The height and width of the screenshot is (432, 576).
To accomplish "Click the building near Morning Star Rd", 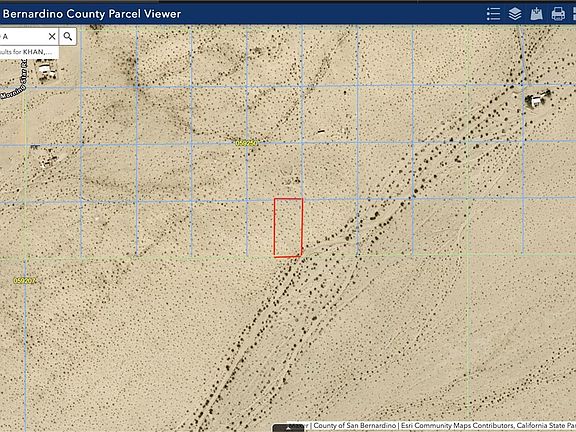I will [x=46, y=71].
